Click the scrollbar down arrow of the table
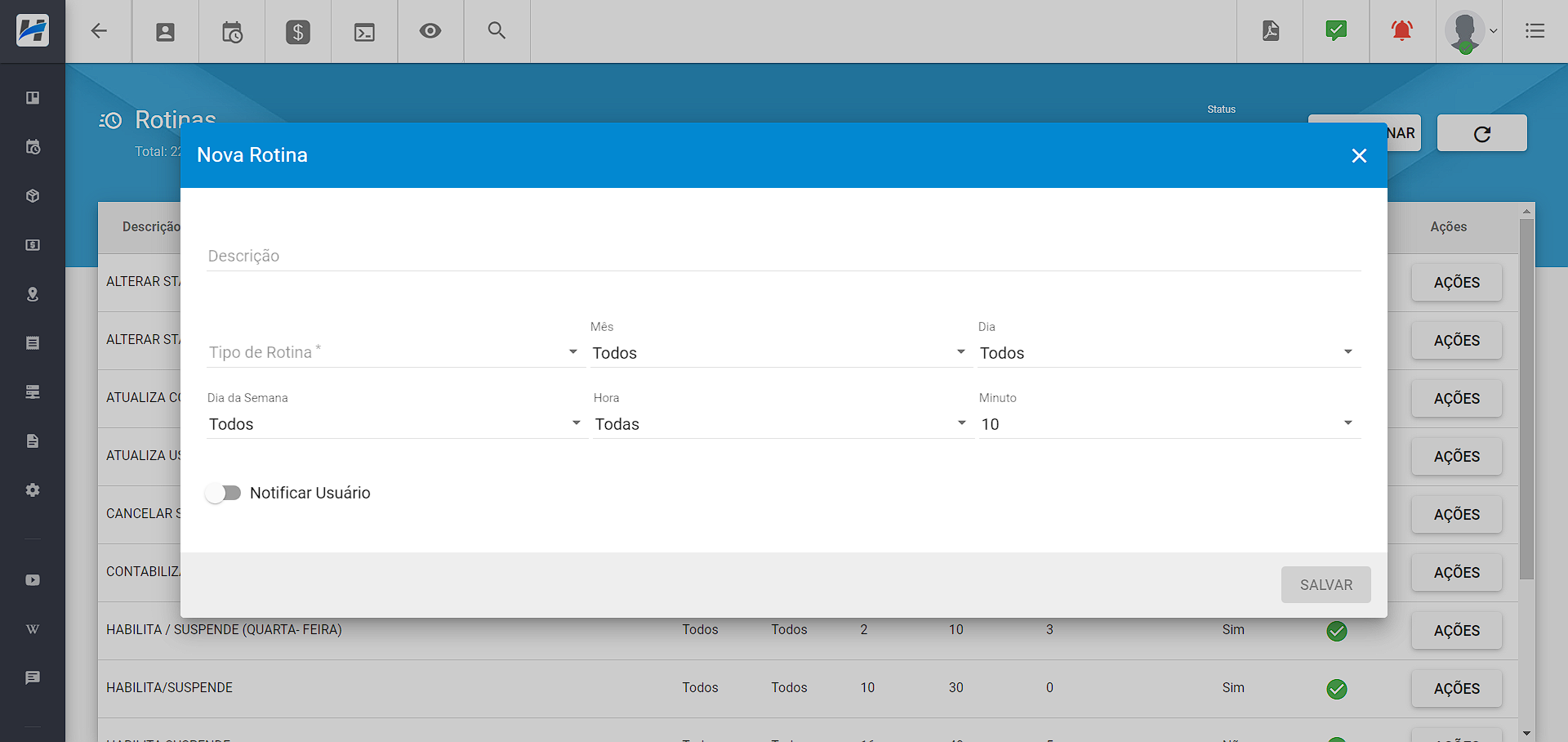1568x742 pixels. tap(1526, 733)
